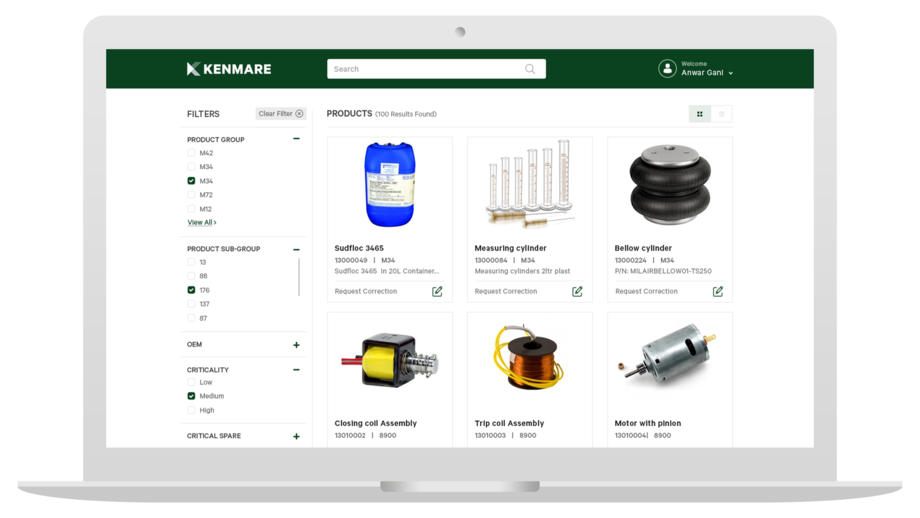Click the Motor with pinion title
This screenshot has width=920, height=518.
(648, 423)
